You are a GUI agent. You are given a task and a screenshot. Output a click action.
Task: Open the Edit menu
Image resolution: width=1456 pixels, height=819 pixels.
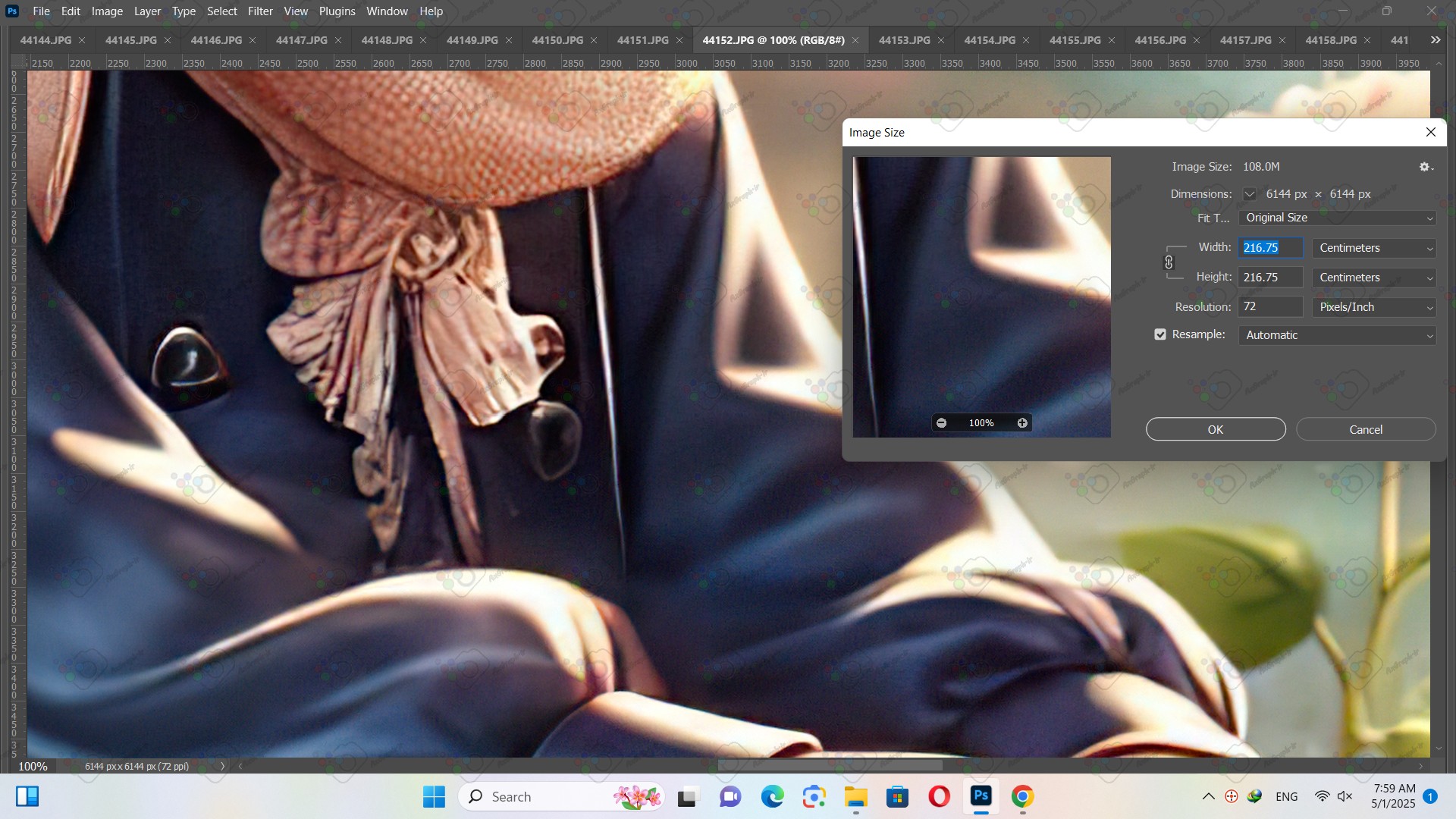pos(71,11)
